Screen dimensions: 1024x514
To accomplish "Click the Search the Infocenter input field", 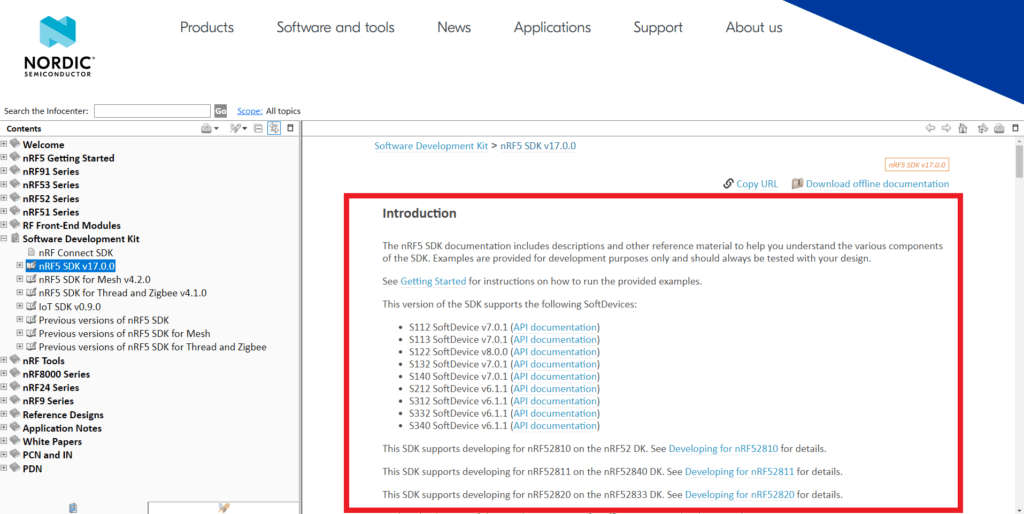I will pyautogui.click(x=152, y=111).
